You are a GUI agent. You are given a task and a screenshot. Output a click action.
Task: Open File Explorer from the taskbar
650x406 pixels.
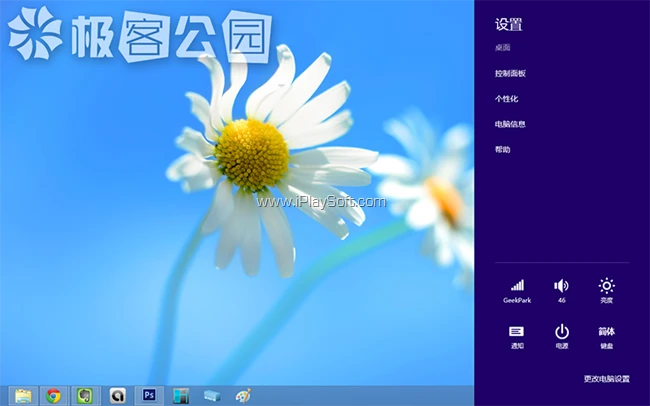(x=23, y=396)
